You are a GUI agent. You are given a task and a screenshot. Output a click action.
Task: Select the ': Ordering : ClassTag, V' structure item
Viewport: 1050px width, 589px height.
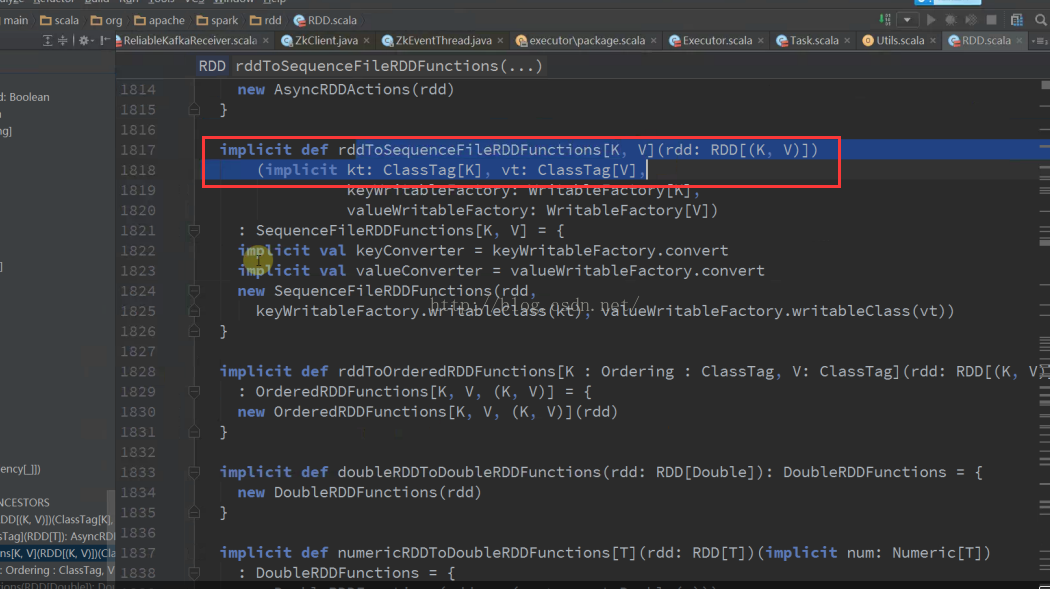pyautogui.click(x=58, y=570)
